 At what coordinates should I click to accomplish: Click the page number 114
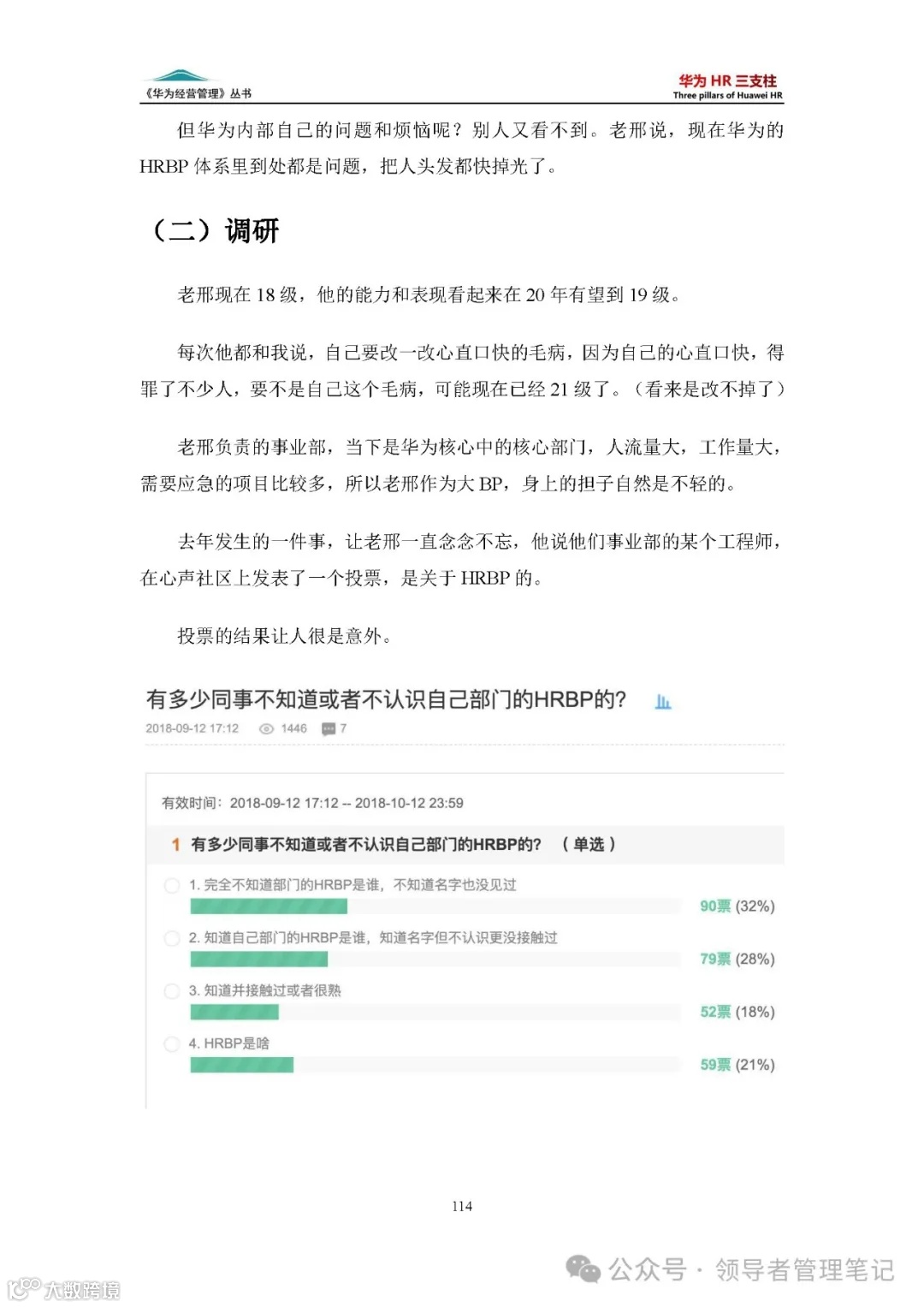pyautogui.click(x=461, y=1206)
